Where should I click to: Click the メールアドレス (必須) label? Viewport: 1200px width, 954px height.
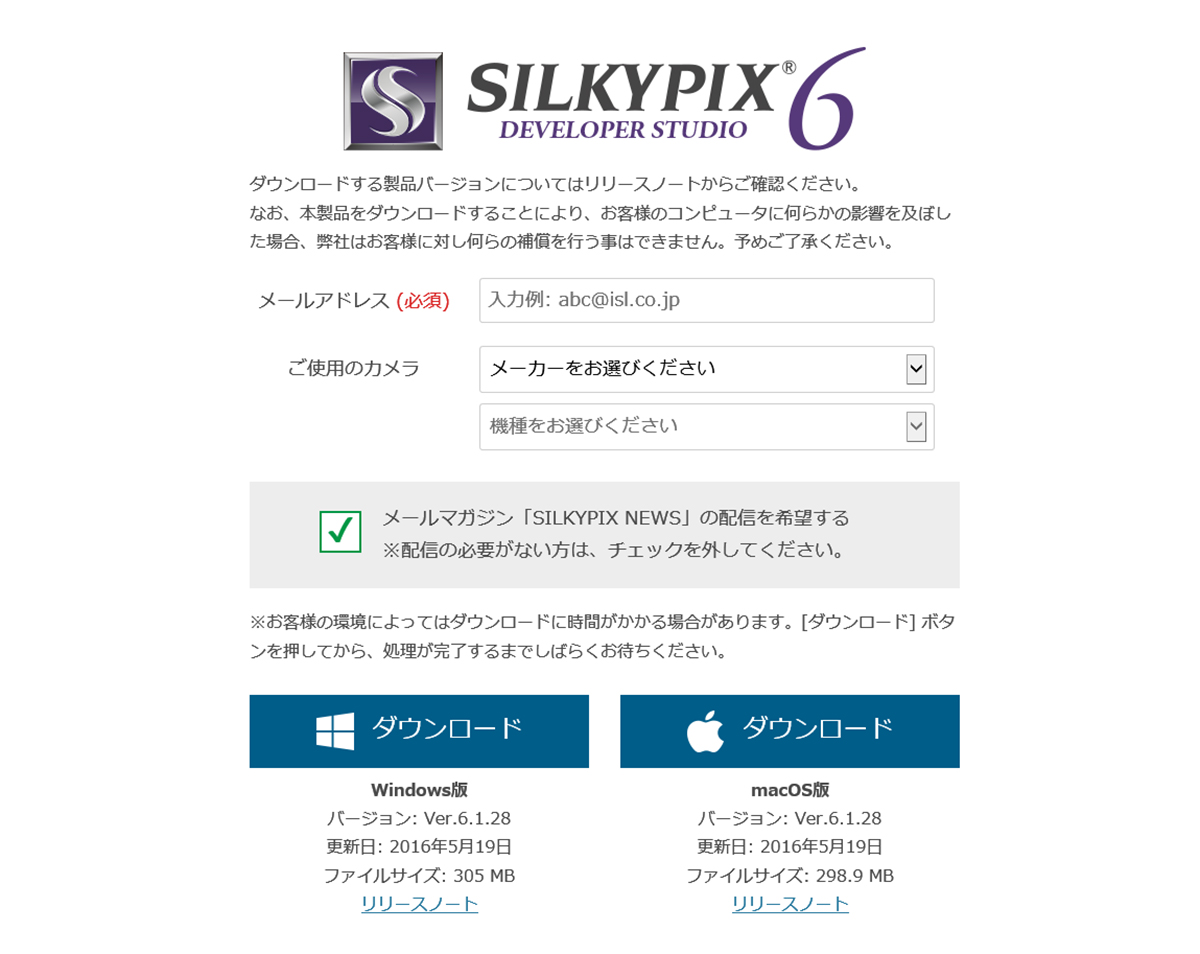(x=354, y=300)
